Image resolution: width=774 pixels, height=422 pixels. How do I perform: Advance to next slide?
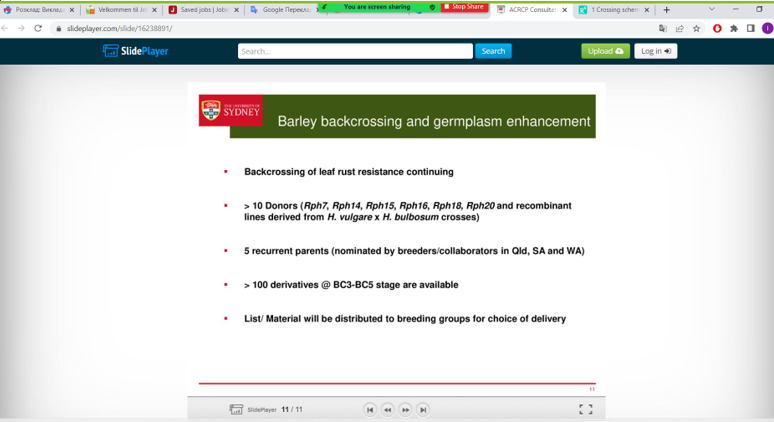tap(405, 410)
